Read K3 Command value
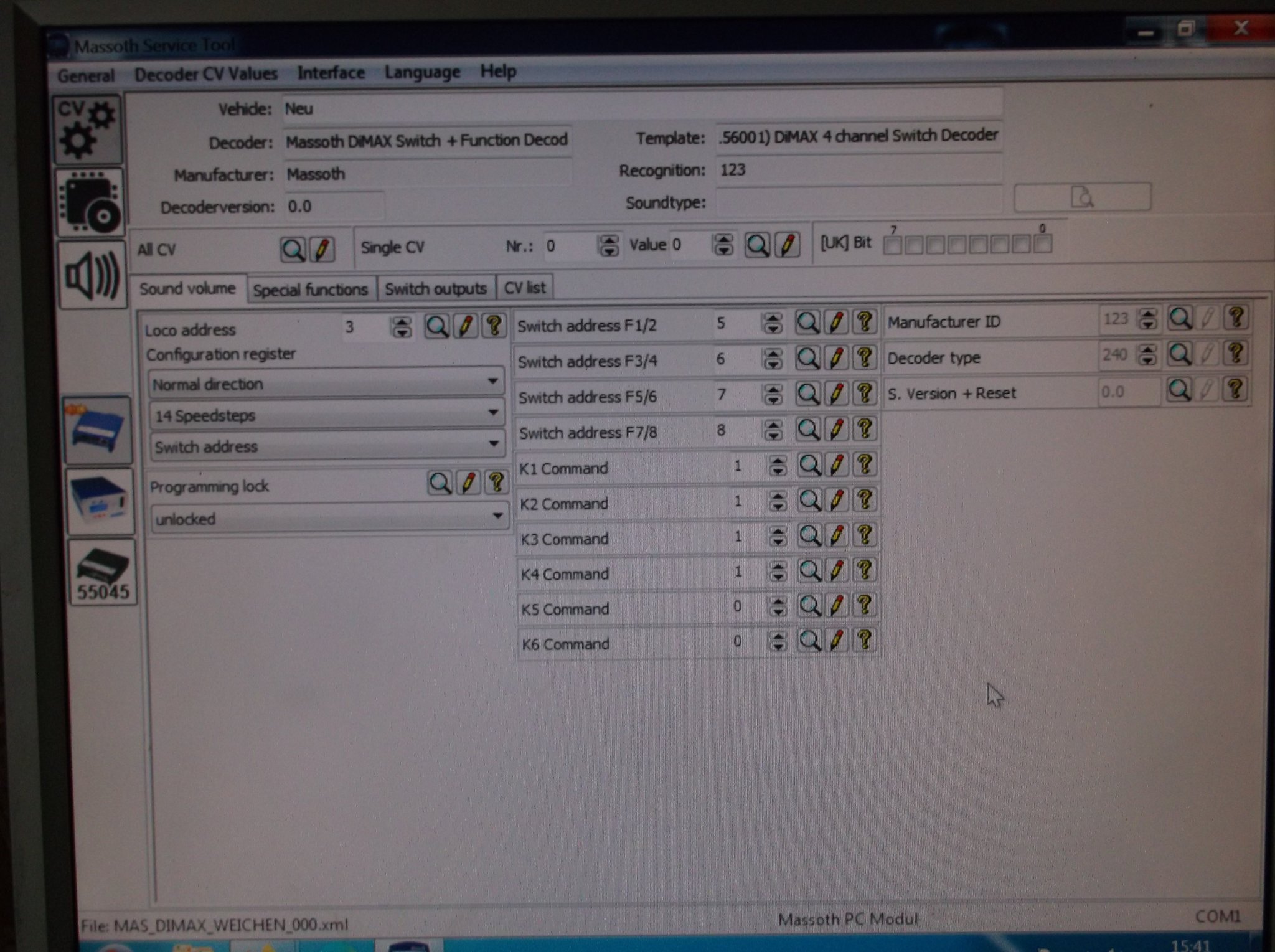This screenshot has width=1275, height=952. (809, 535)
